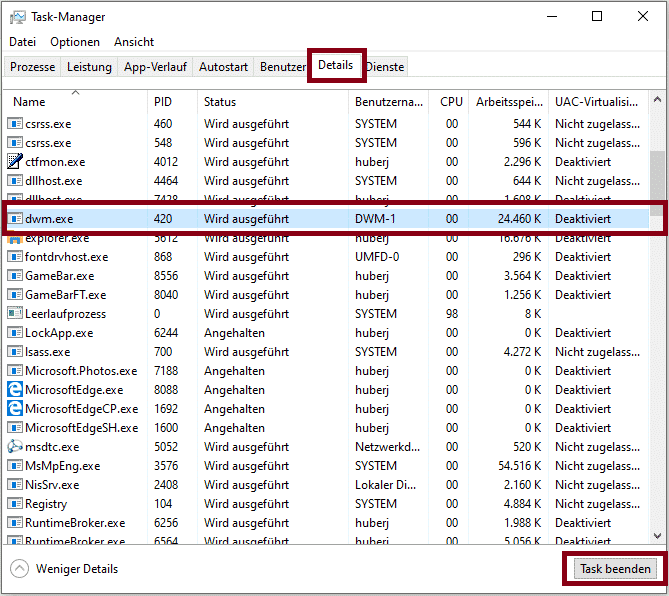This screenshot has width=669, height=596.
Task: Click the user name DWM-1
Action: (x=375, y=218)
